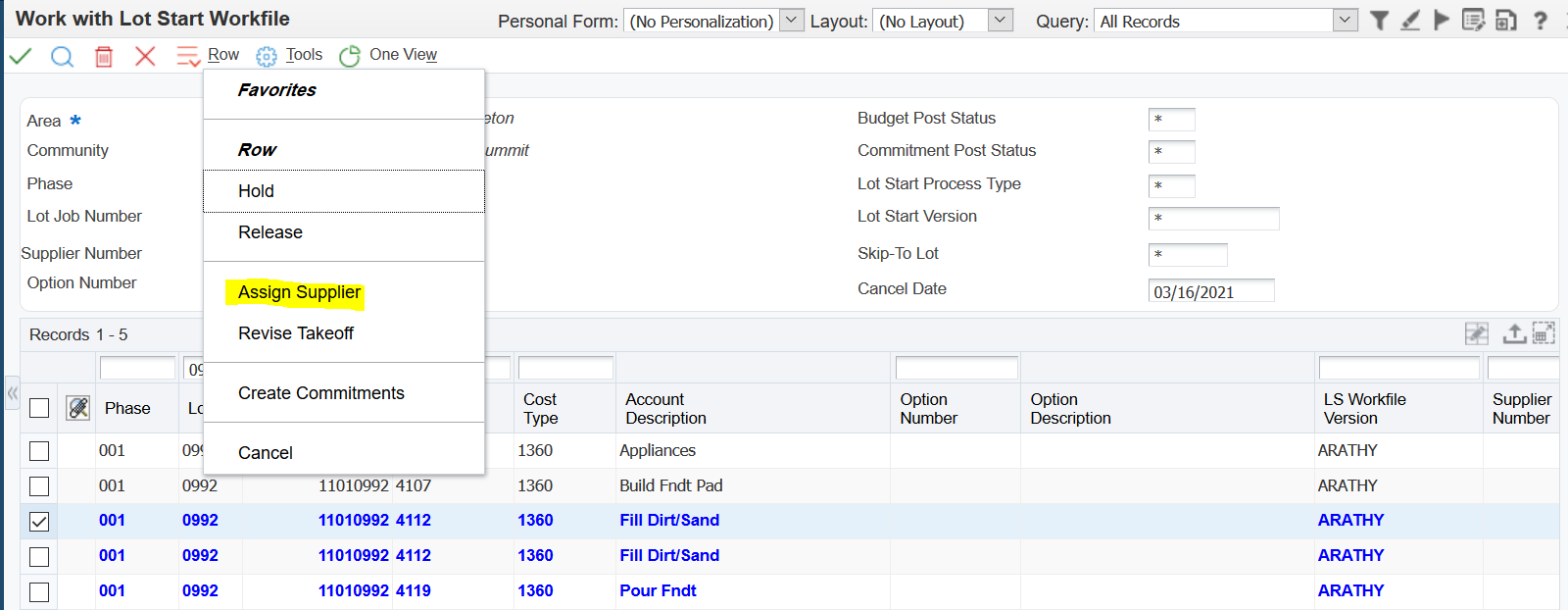Click the One View refresh icon
Screen dimensions: 1568x610
pos(350,56)
